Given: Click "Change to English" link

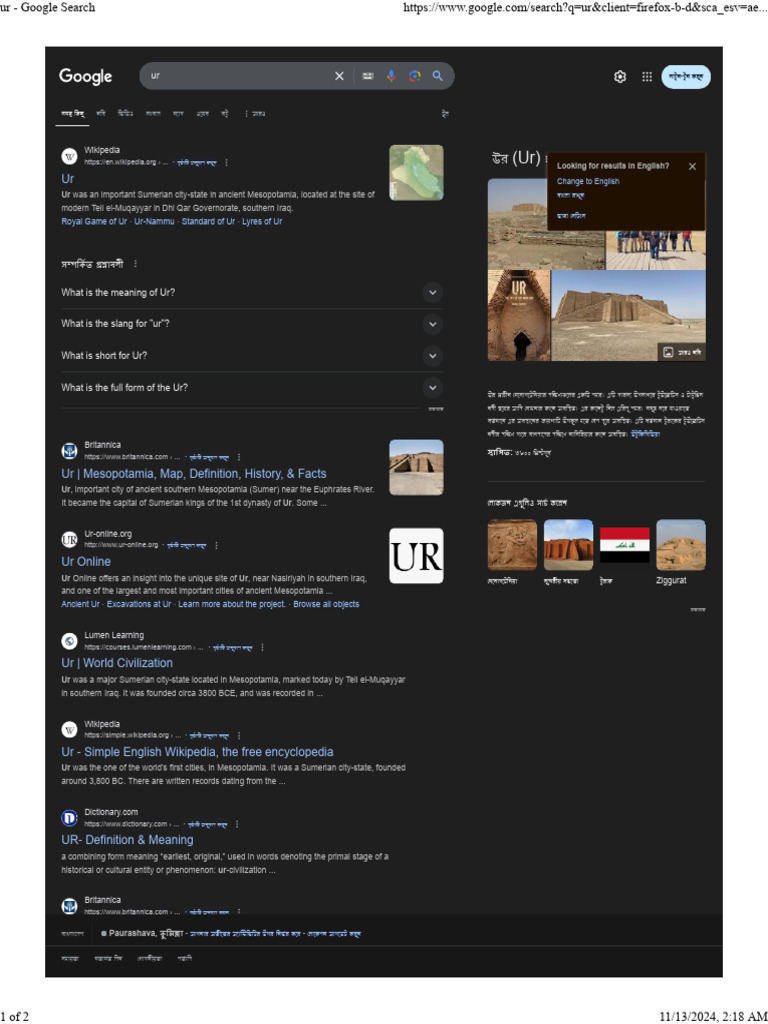Looking at the screenshot, I should (588, 182).
